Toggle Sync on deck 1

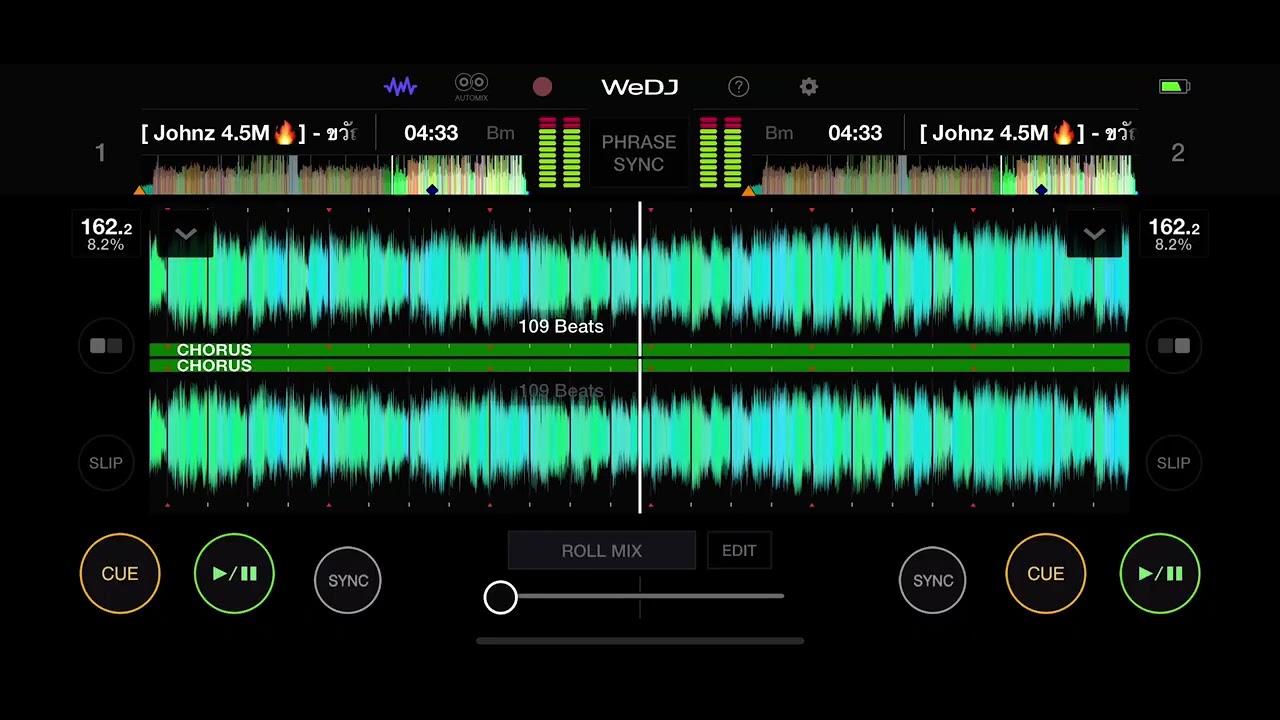tap(348, 580)
